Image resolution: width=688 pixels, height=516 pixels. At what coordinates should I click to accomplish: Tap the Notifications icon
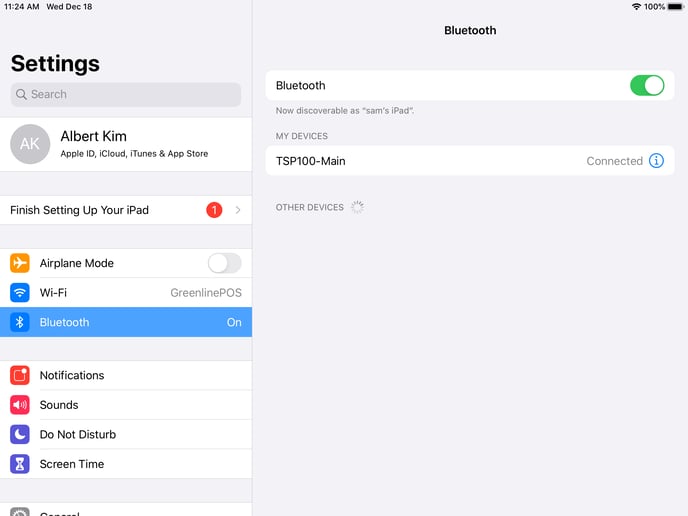click(x=20, y=375)
